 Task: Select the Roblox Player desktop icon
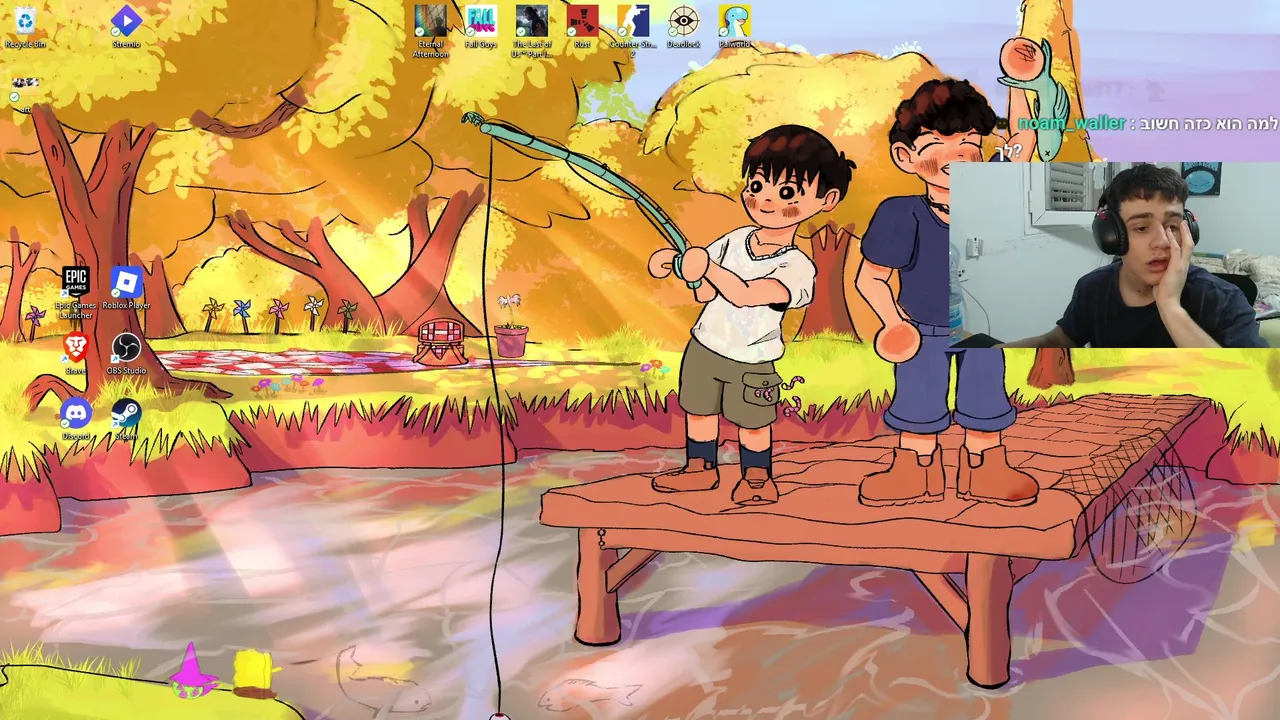point(126,288)
